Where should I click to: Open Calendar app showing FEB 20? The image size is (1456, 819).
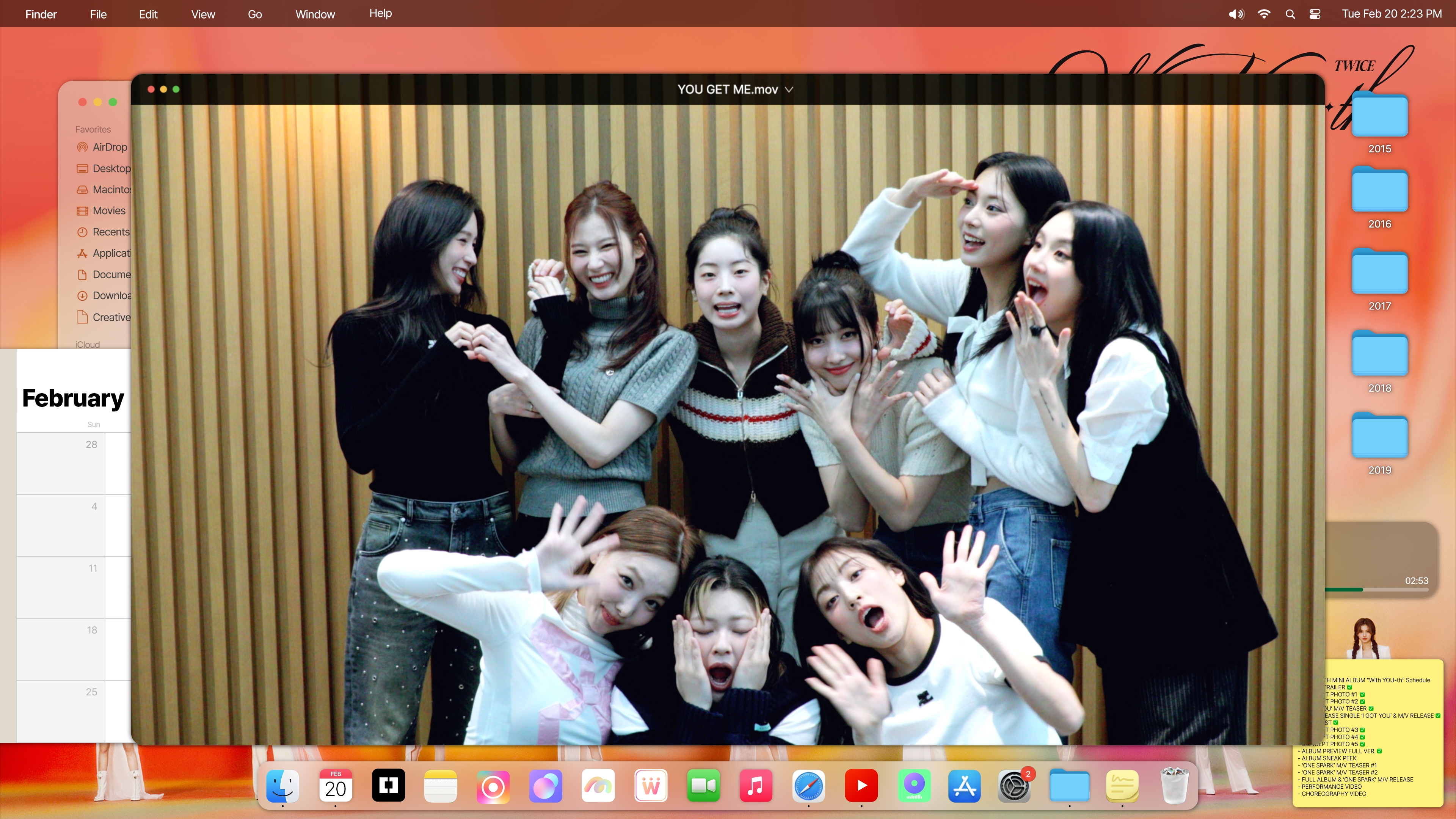coord(335,786)
